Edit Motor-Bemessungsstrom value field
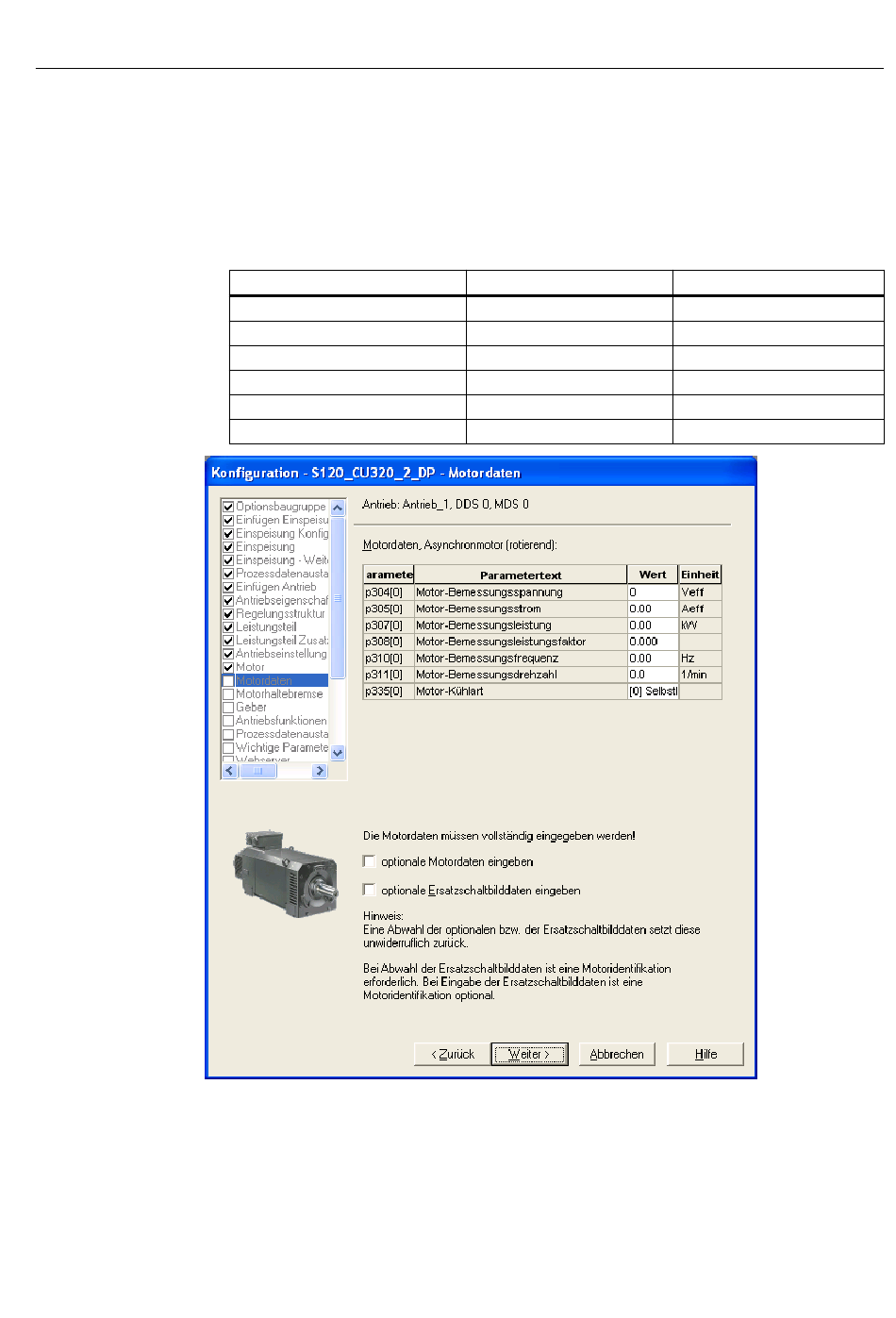Screen dimensions: 896x1318 [653, 609]
